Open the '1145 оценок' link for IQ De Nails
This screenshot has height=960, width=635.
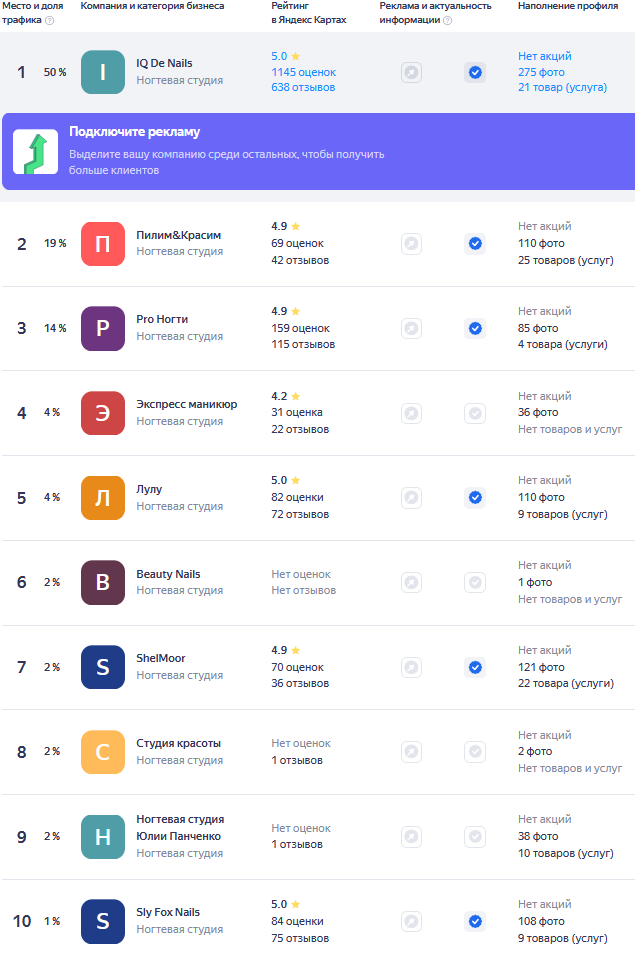(304, 72)
